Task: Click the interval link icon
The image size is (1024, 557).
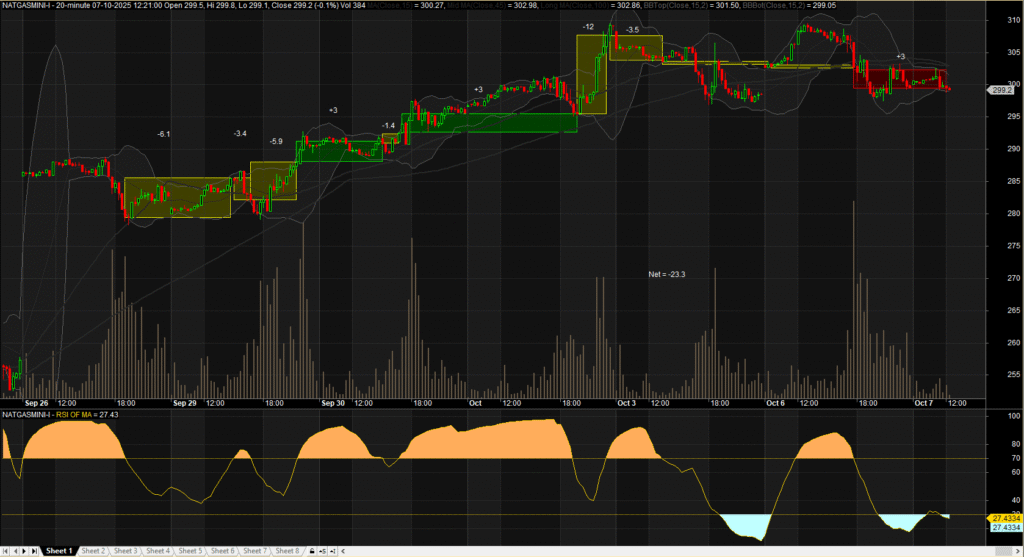Action: tap(332, 551)
